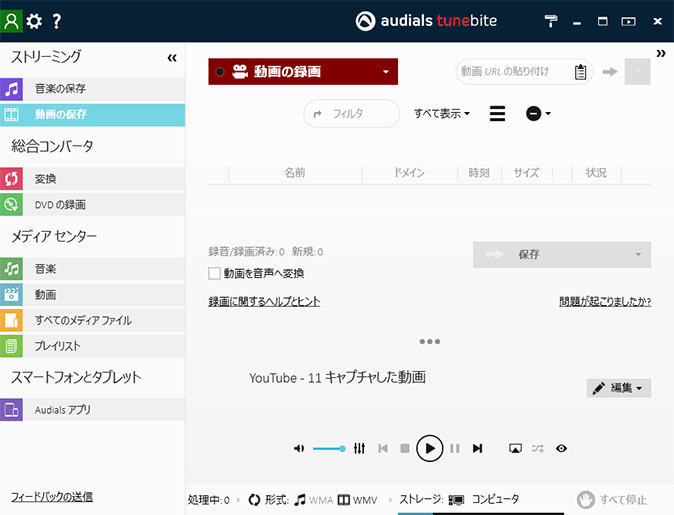674x515 pixels.
Task: Sort by ドメイン column header
Action: [x=409, y=173]
